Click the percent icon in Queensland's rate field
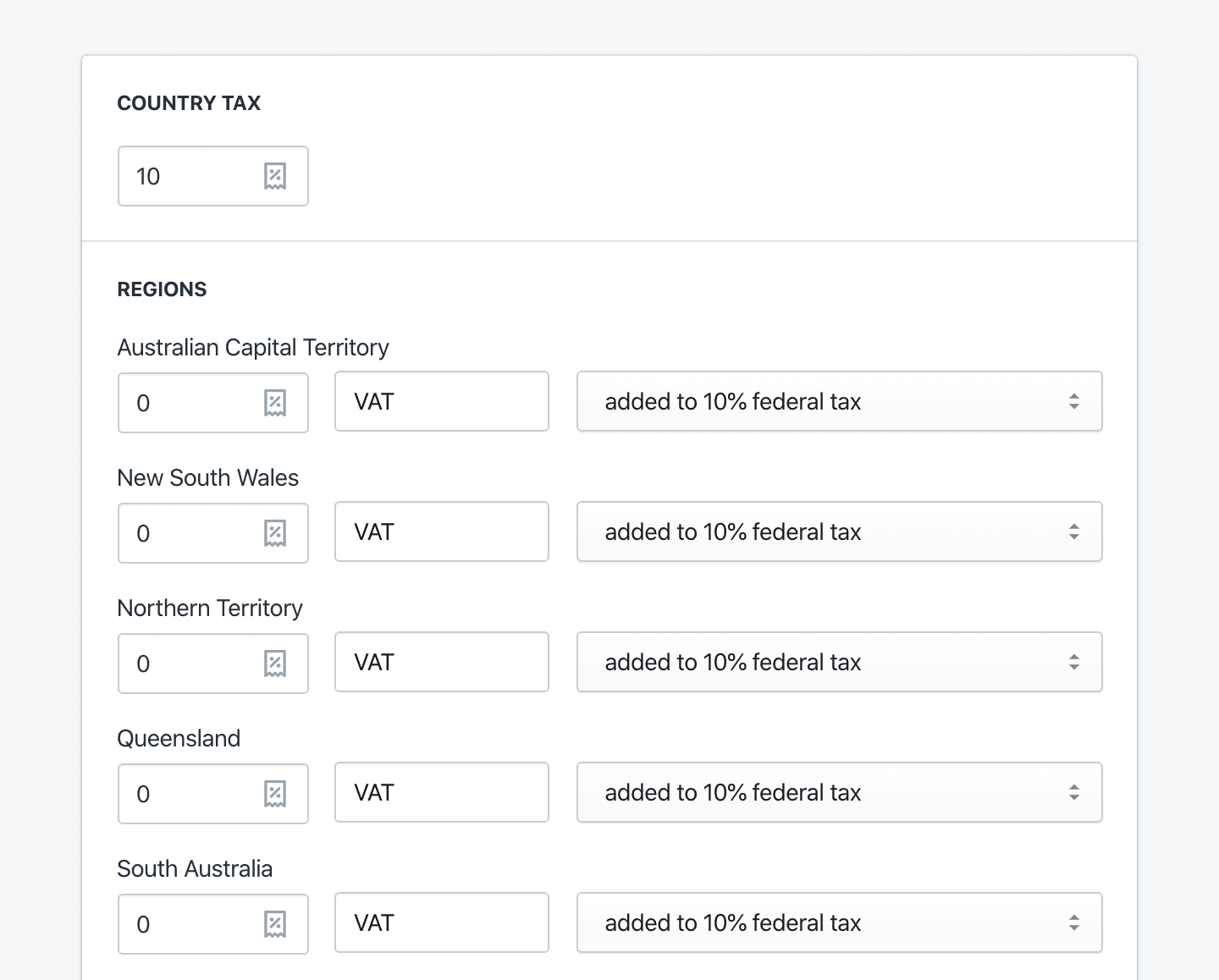This screenshot has height=980, width=1219. pos(273,794)
